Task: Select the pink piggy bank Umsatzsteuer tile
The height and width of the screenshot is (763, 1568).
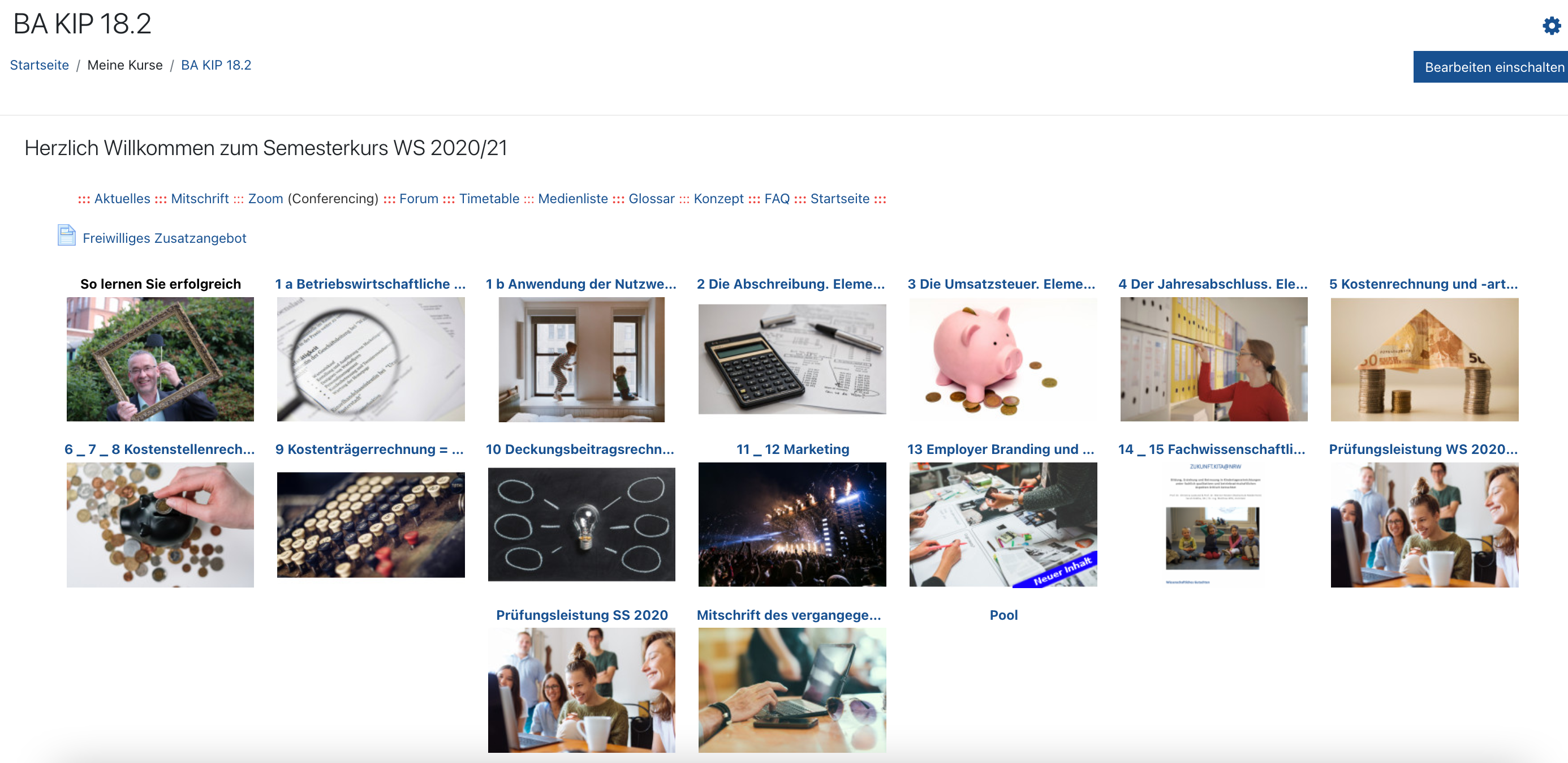Action: point(1003,359)
